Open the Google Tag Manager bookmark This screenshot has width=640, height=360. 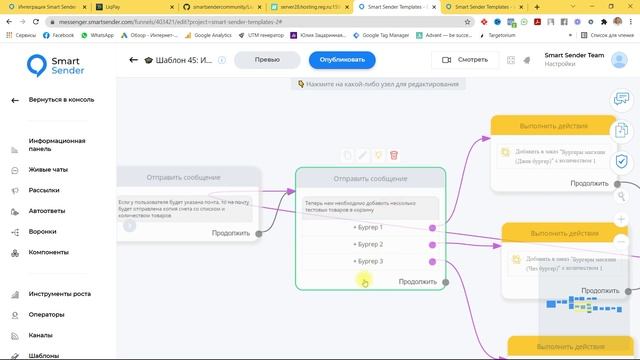click(x=381, y=36)
